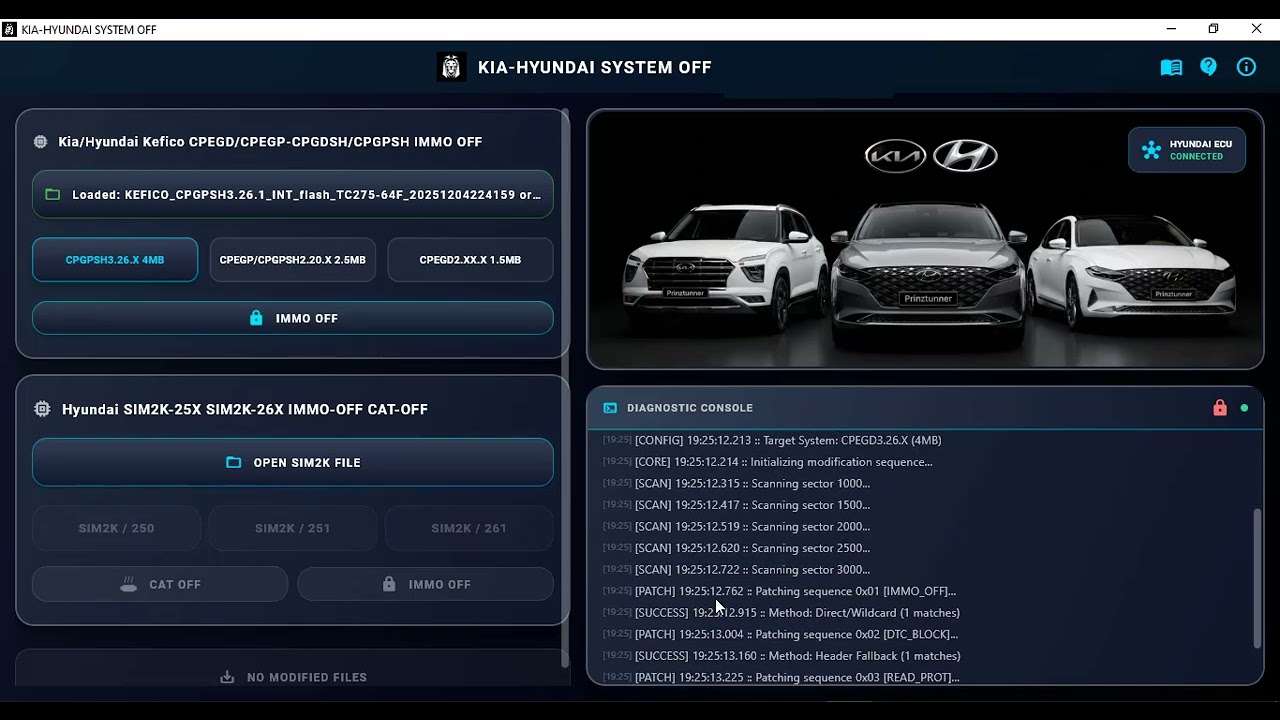Click the red lock icon in console header
The image size is (1280, 720).
point(1220,408)
